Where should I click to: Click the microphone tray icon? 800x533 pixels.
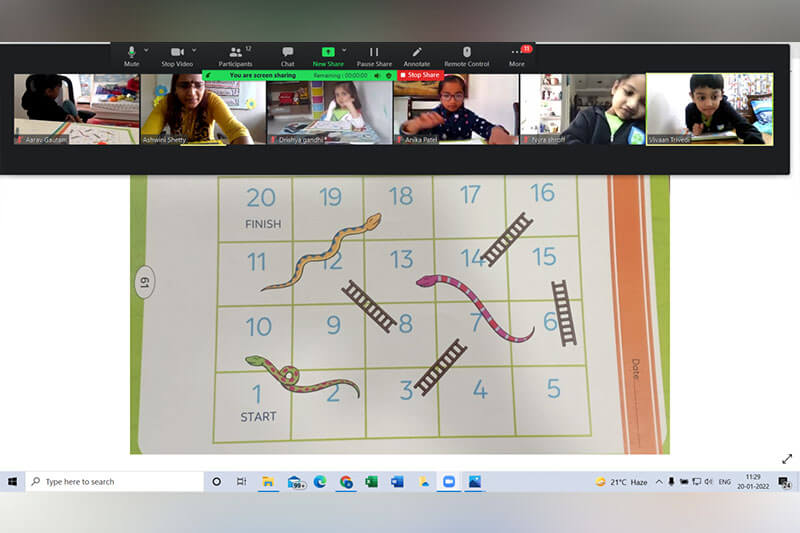(x=671, y=481)
